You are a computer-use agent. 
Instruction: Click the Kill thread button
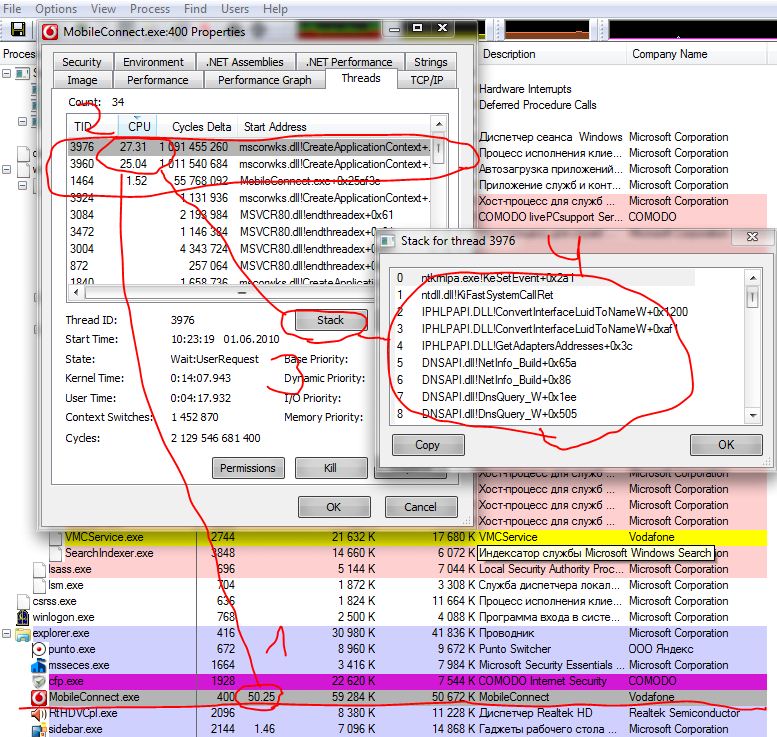331,468
